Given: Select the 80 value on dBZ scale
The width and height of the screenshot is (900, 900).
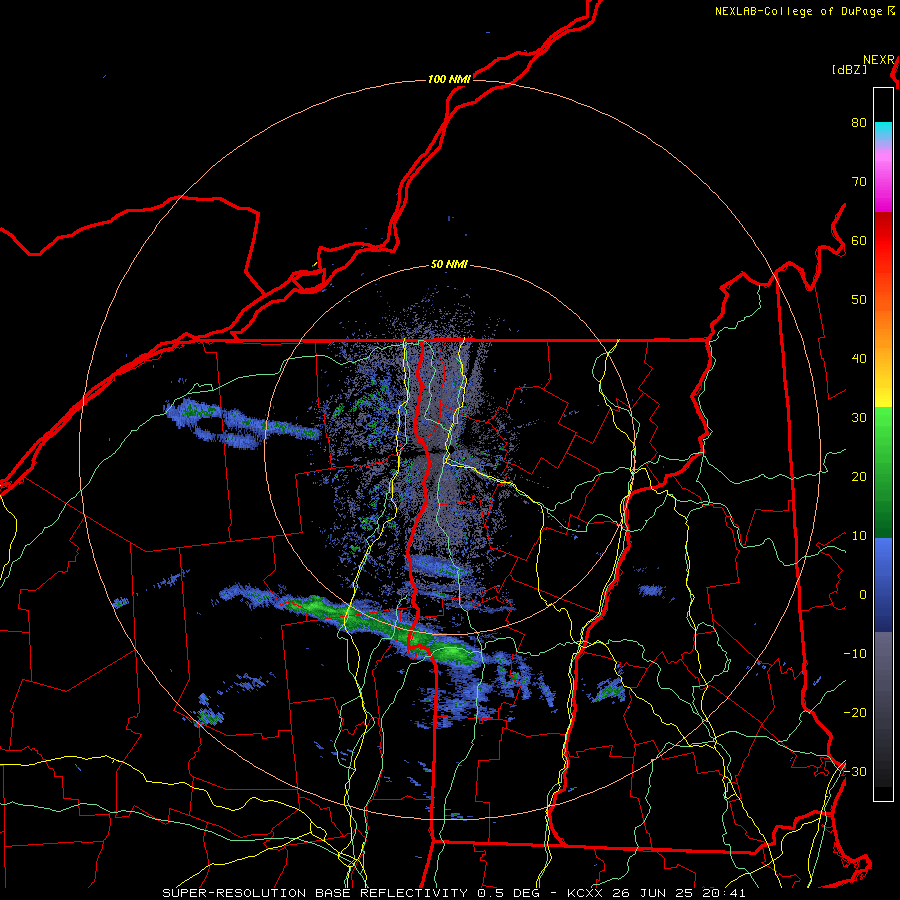Looking at the screenshot, I should (x=859, y=123).
